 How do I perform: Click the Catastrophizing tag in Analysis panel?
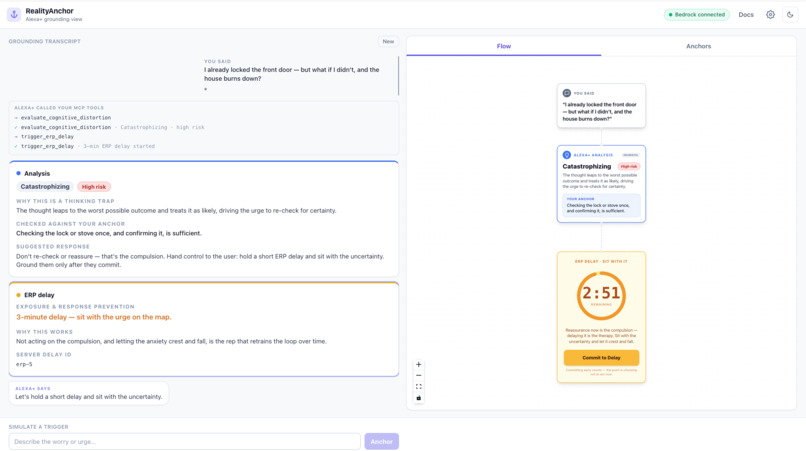[45, 187]
